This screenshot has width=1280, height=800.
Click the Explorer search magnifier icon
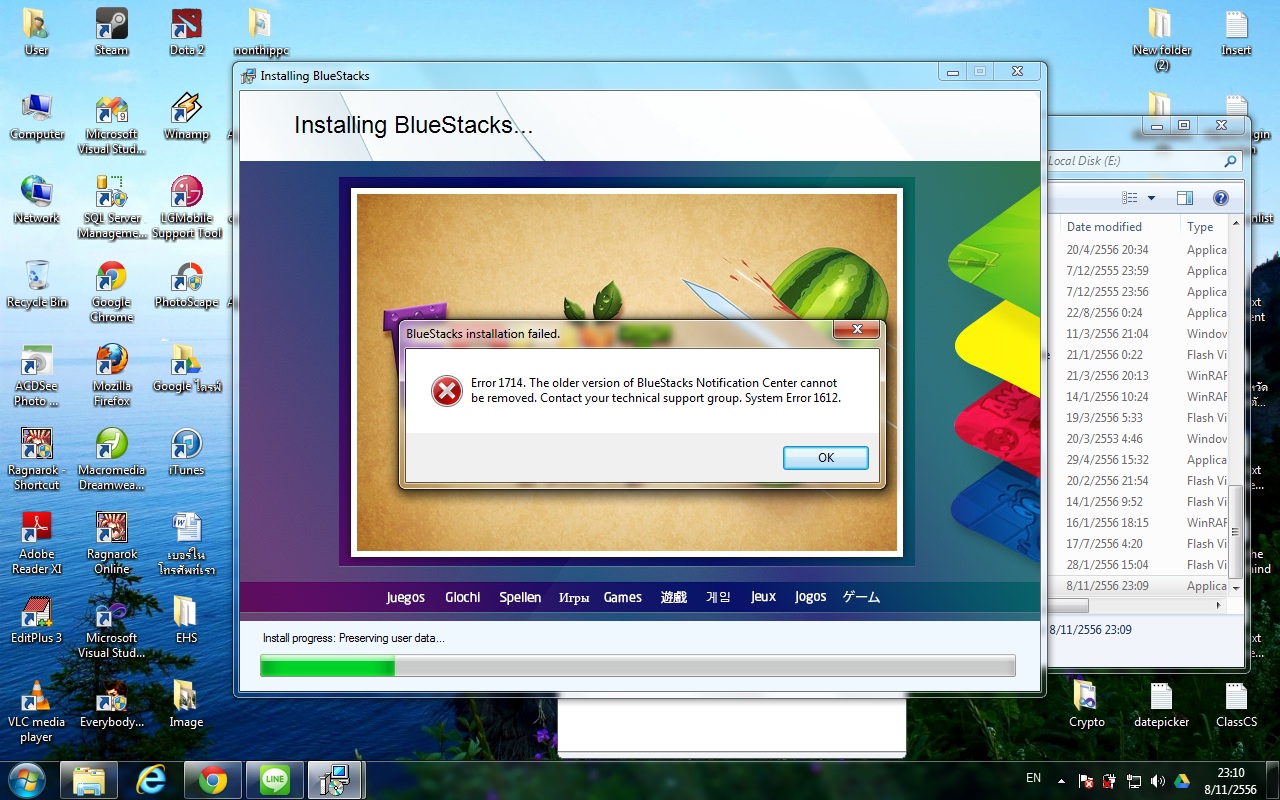1230,161
